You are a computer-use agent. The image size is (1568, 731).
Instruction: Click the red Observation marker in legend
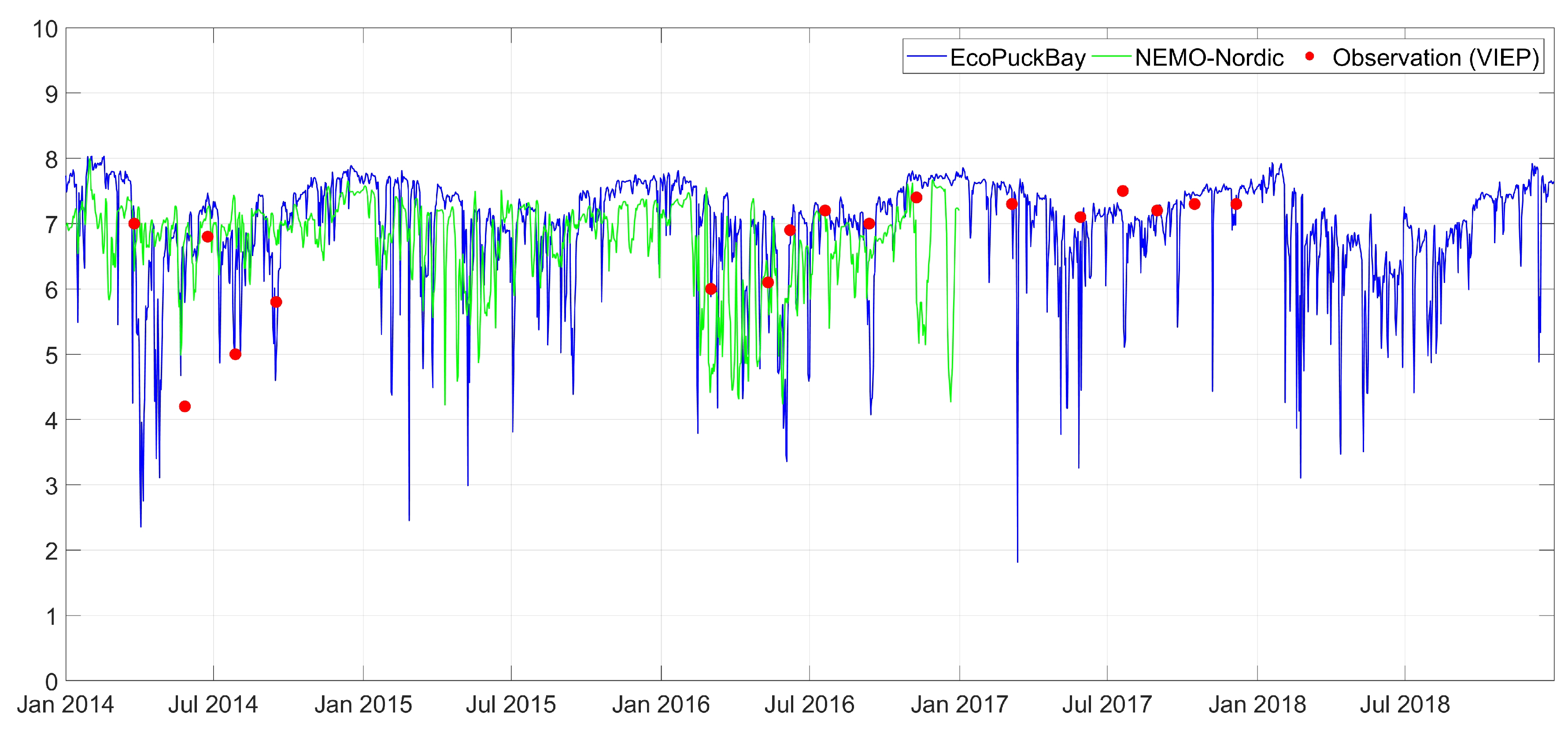pos(1309,57)
